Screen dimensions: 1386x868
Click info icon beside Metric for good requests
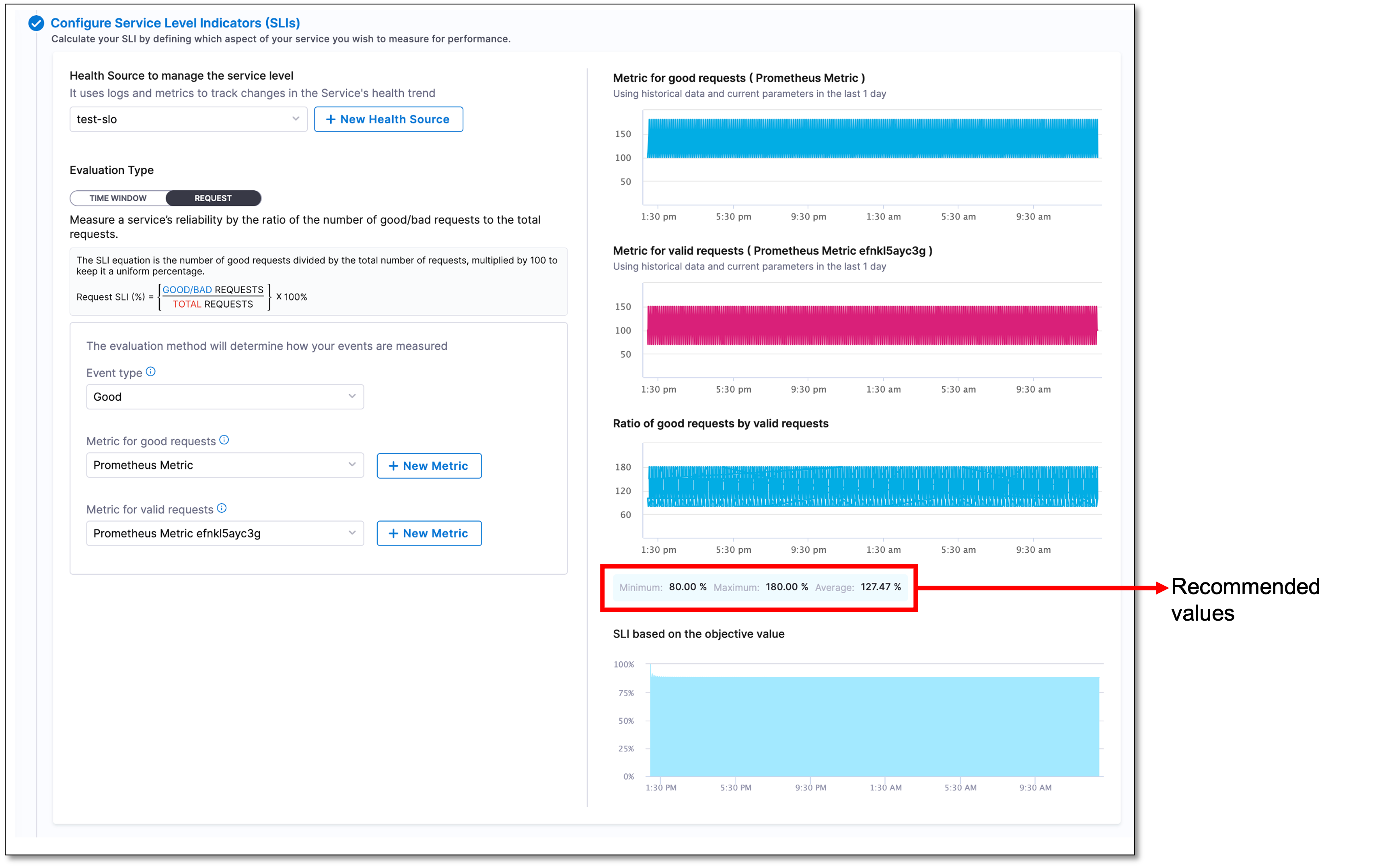click(224, 440)
